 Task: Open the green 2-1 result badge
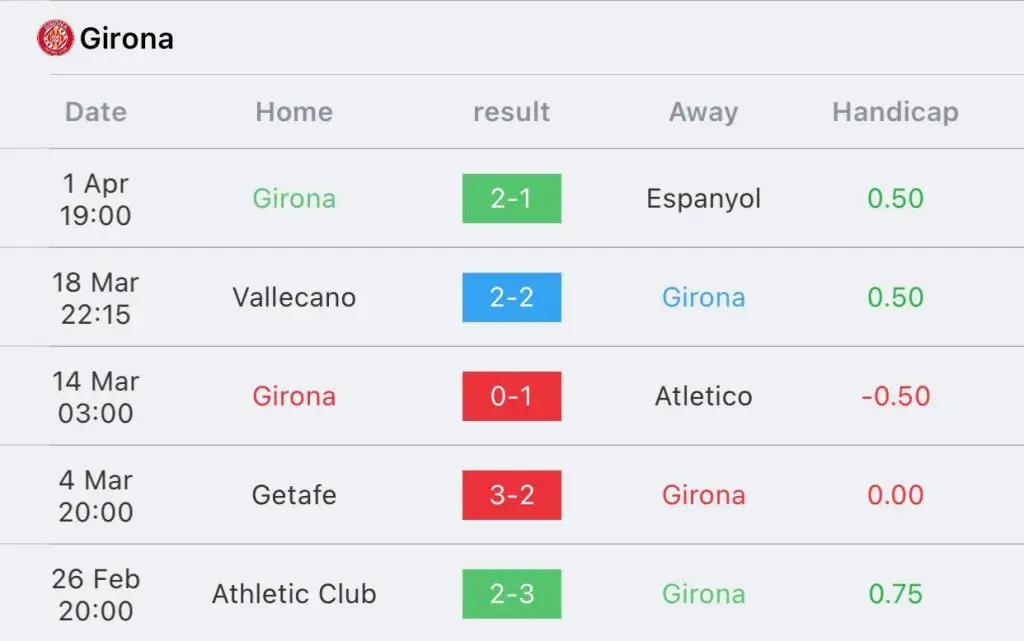(x=511, y=198)
